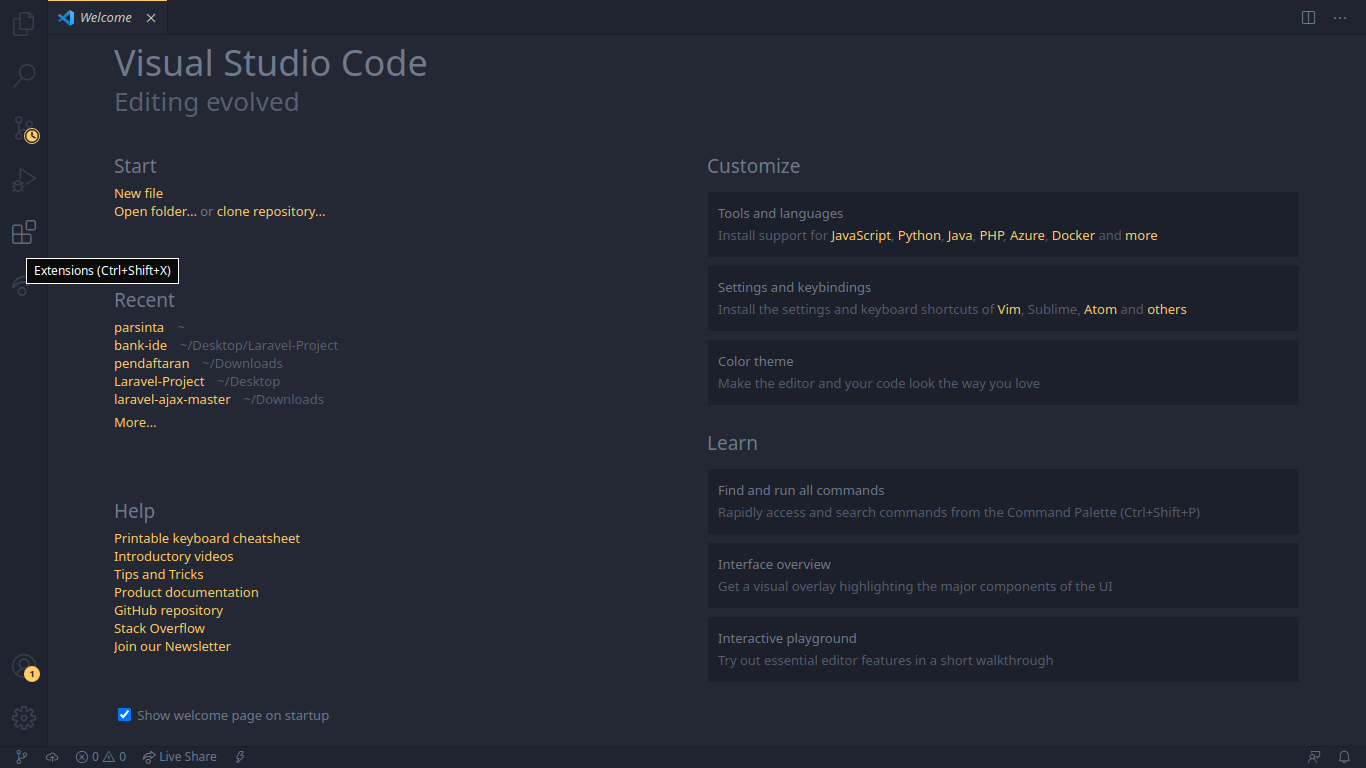Open the Extensions view icon
The height and width of the screenshot is (768, 1366).
(x=24, y=233)
